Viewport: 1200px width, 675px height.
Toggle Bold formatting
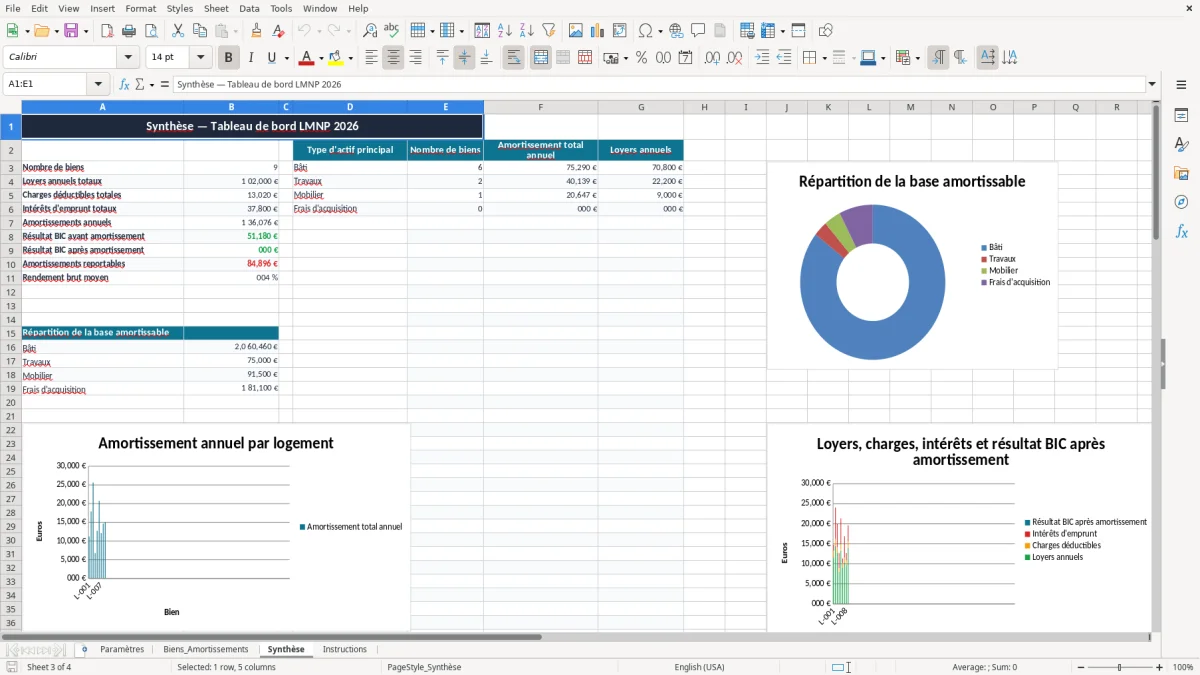click(229, 58)
